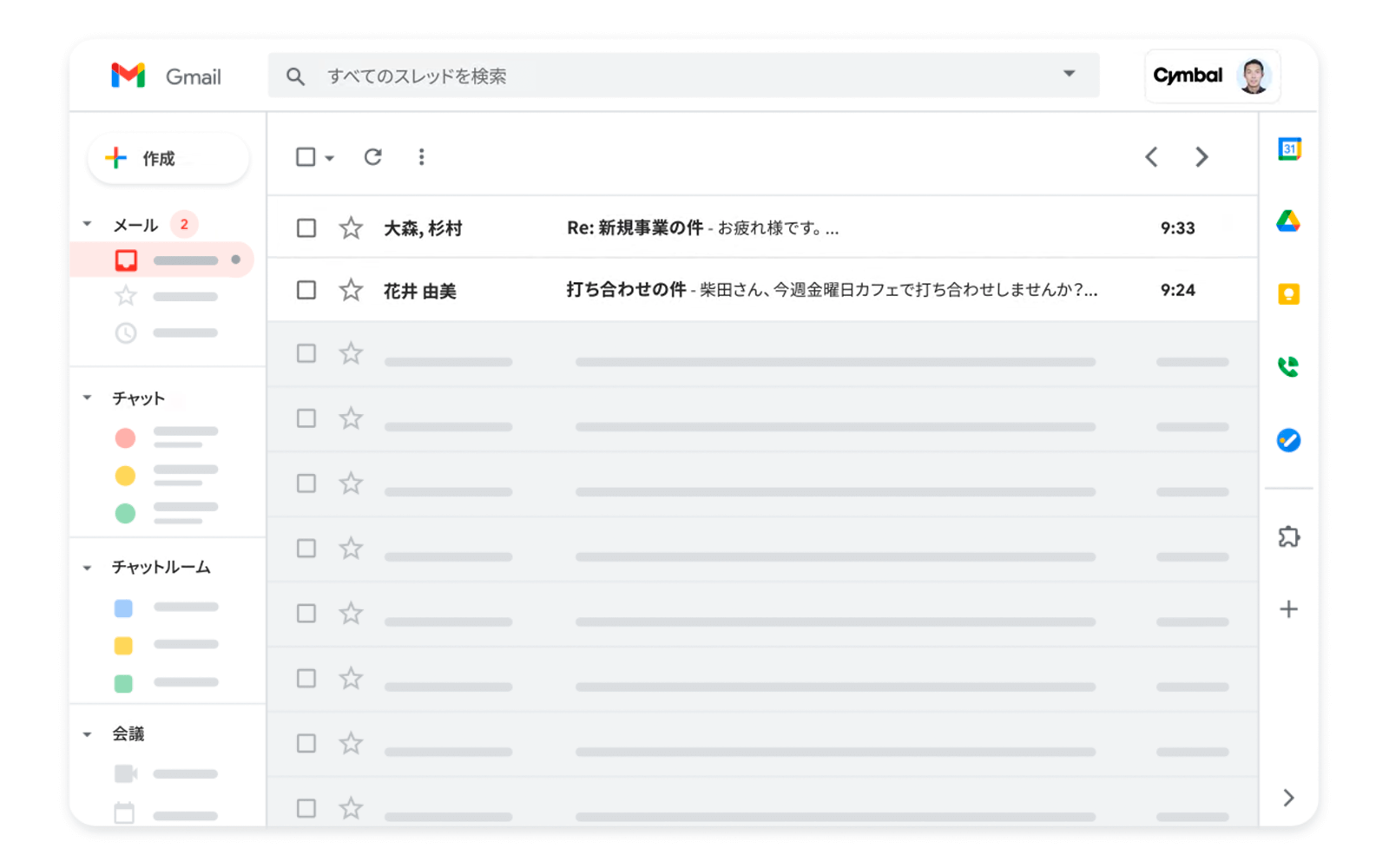Click the 作成 compose button
This screenshot has height=868, width=1389.
tap(168, 158)
